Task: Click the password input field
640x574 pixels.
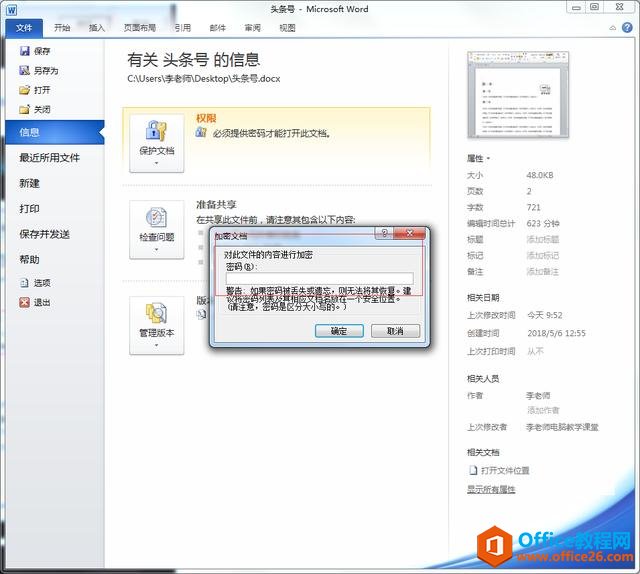Action: tap(320, 278)
